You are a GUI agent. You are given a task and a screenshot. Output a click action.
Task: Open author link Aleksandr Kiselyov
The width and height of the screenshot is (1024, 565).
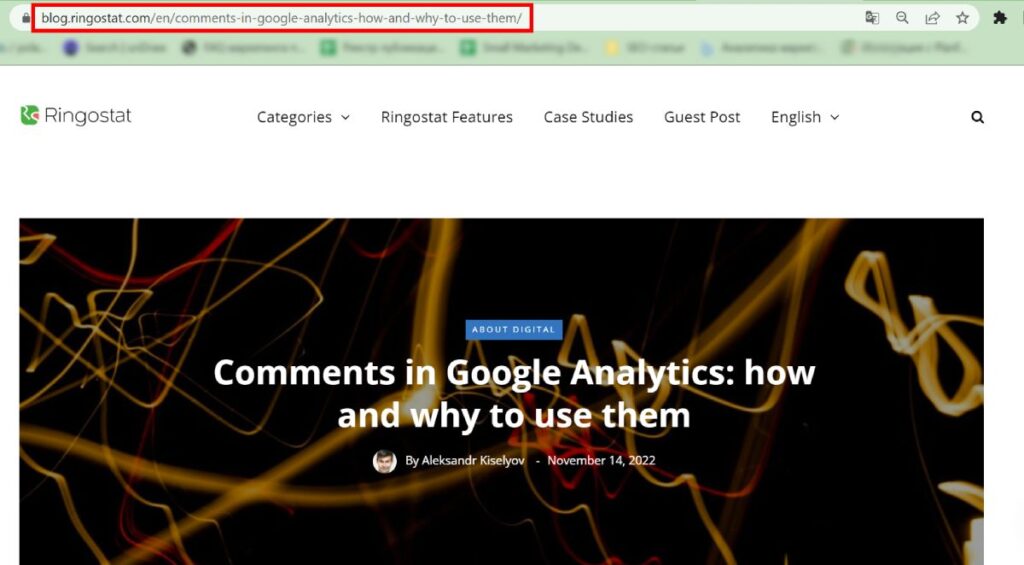pyautogui.click(x=473, y=460)
